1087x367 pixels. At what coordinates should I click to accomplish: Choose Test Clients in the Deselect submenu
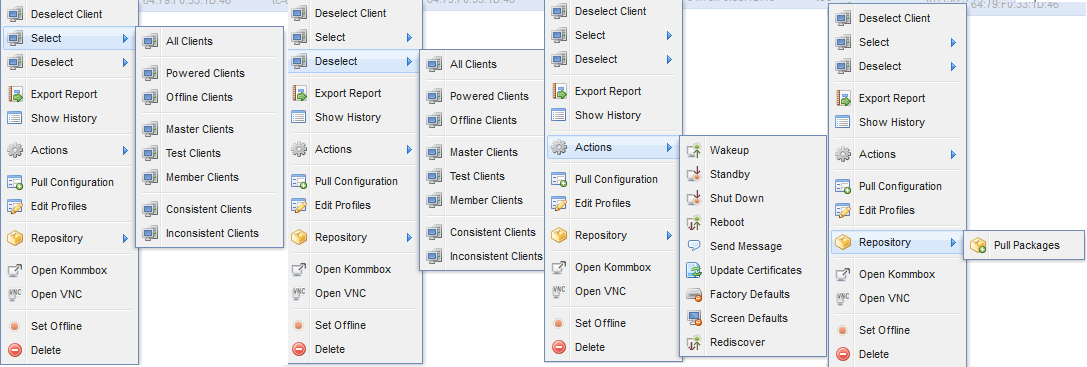[477, 176]
